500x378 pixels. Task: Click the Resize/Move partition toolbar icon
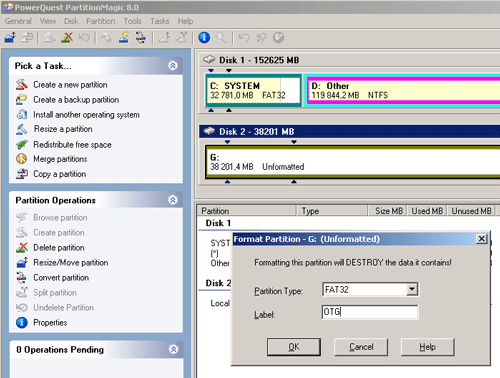tap(10, 37)
